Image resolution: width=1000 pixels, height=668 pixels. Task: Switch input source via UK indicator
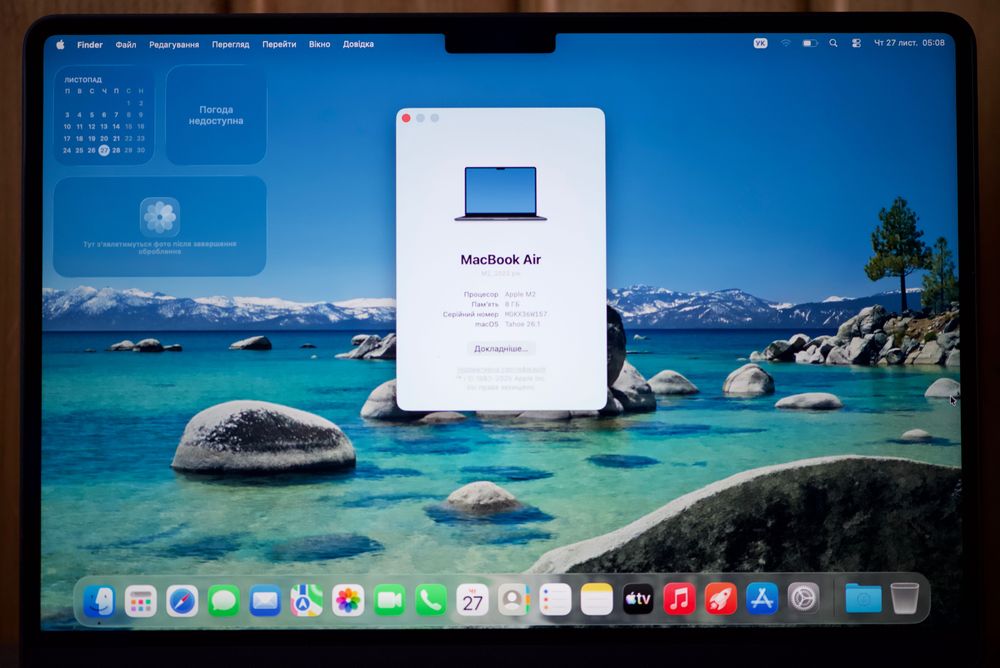pyautogui.click(x=760, y=43)
